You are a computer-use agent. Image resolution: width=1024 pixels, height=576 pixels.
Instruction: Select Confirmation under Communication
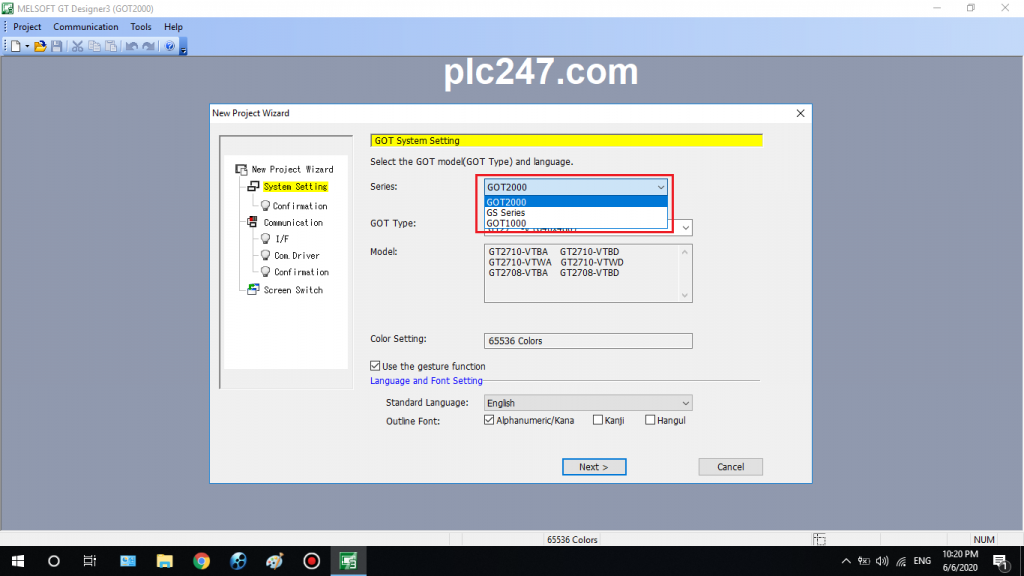pos(301,272)
